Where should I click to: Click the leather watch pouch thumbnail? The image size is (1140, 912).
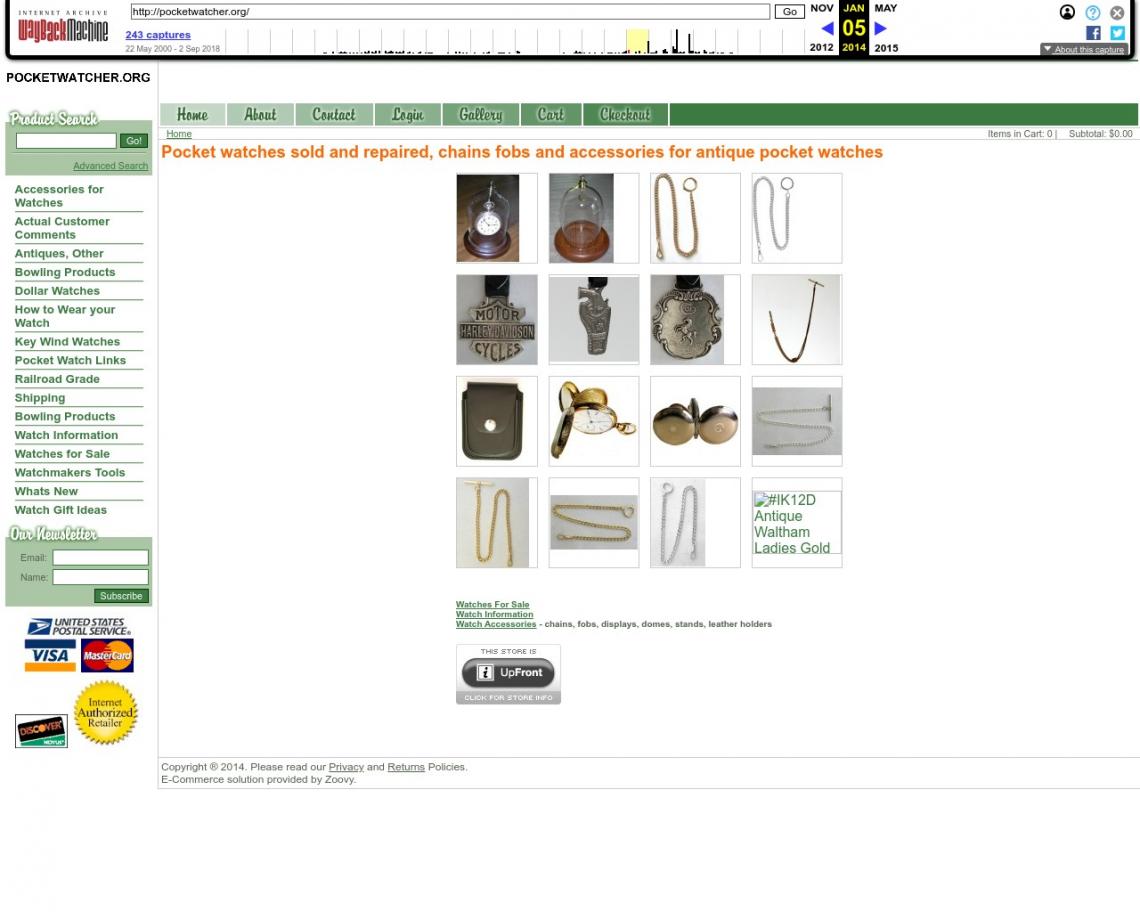497,421
